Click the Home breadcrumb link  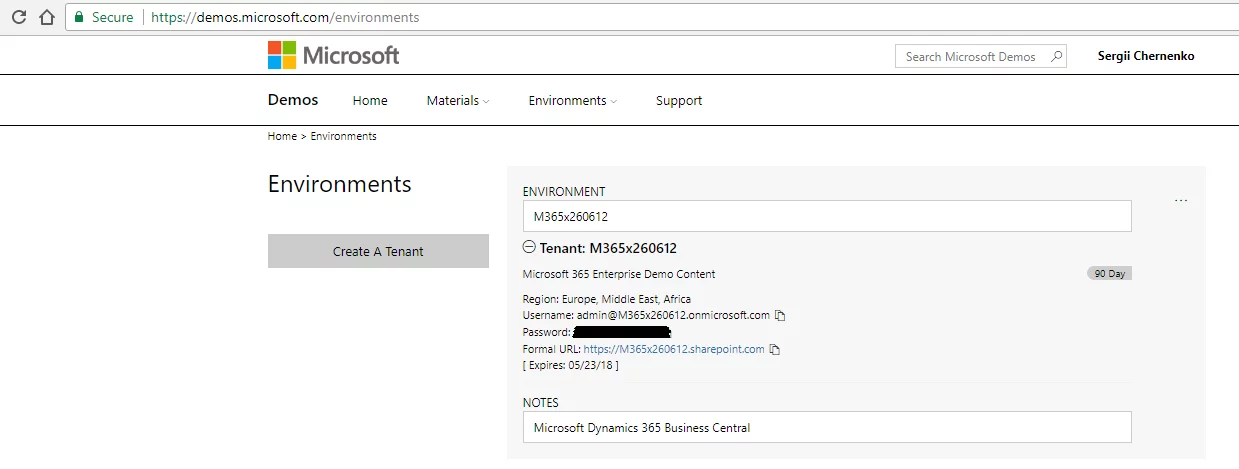(x=282, y=136)
